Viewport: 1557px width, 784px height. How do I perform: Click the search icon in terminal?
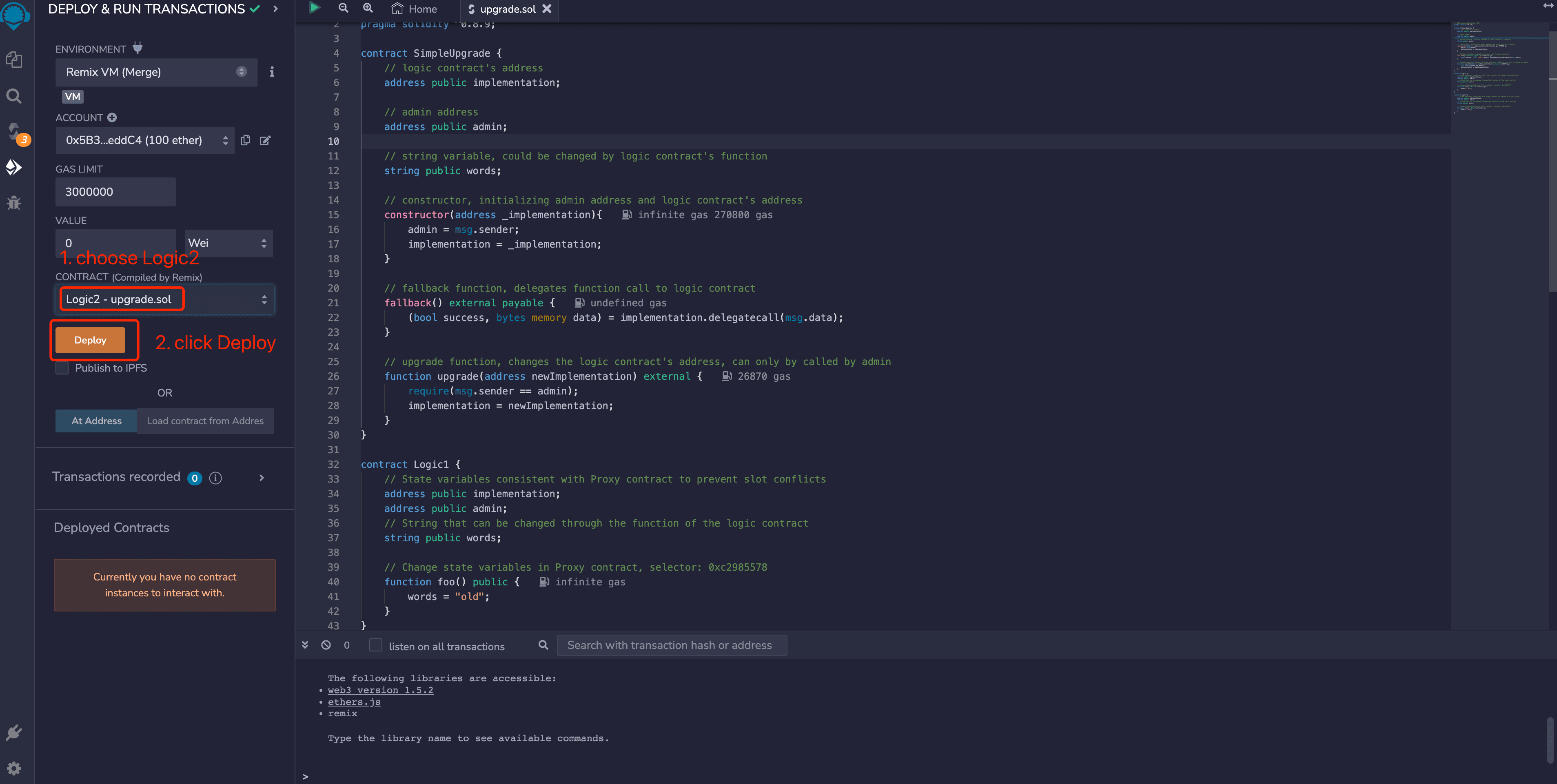[543, 645]
